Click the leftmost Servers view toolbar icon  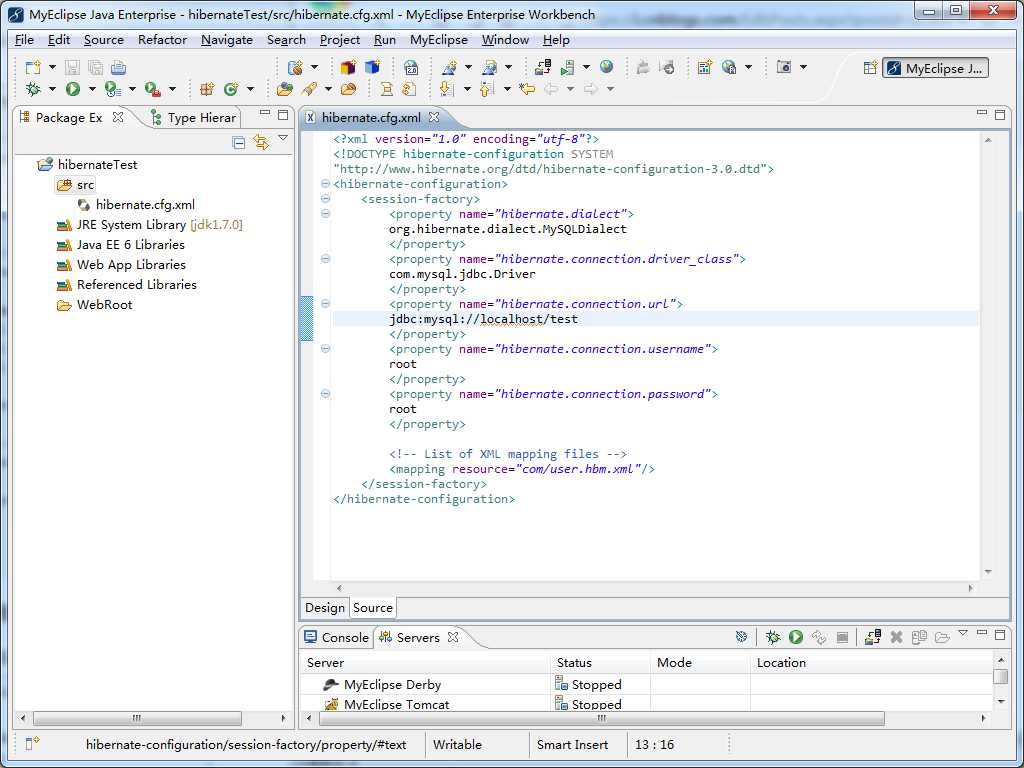(x=741, y=637)
